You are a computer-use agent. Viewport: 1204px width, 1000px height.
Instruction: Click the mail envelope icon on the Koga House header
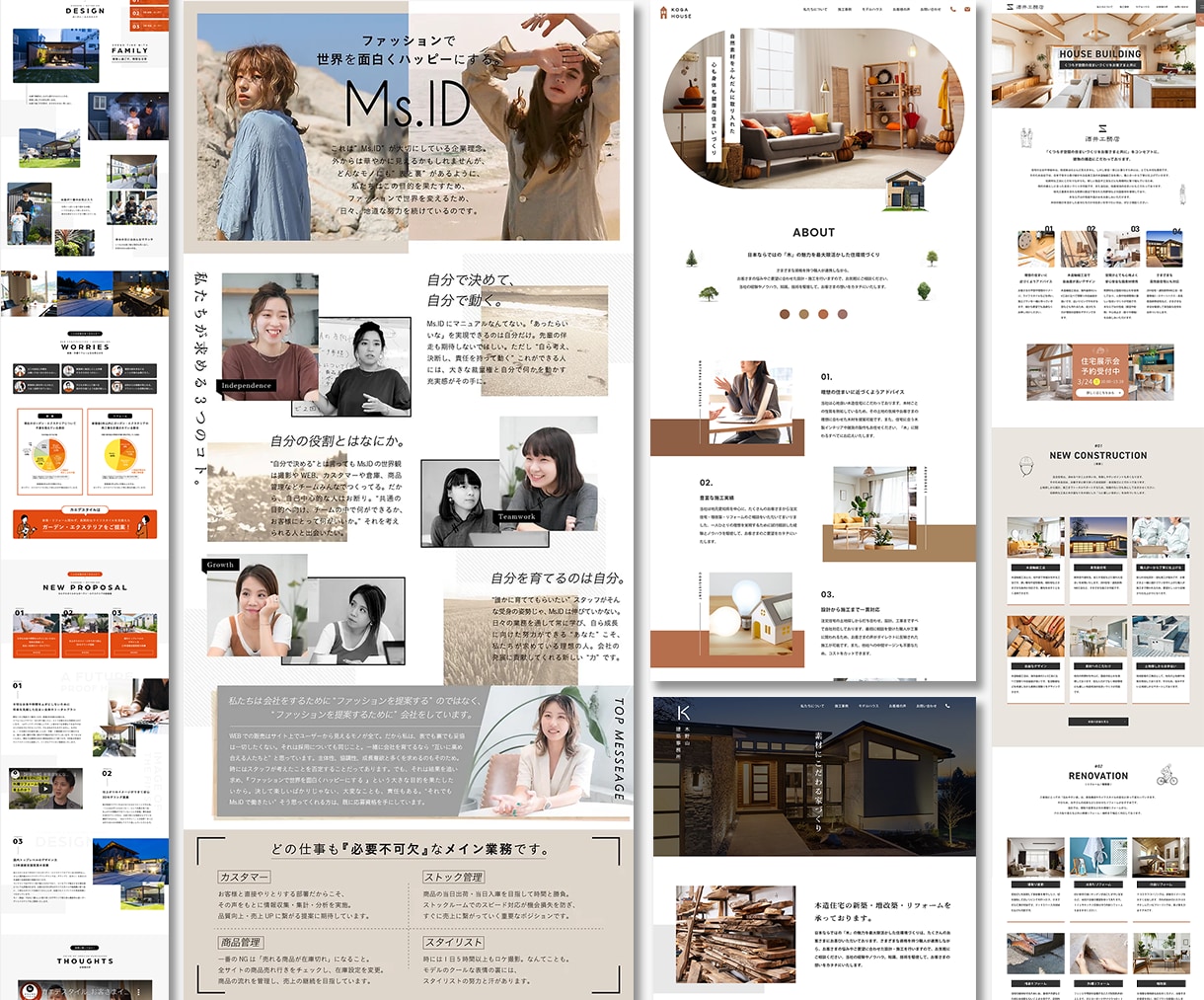[x=967, y=10]
